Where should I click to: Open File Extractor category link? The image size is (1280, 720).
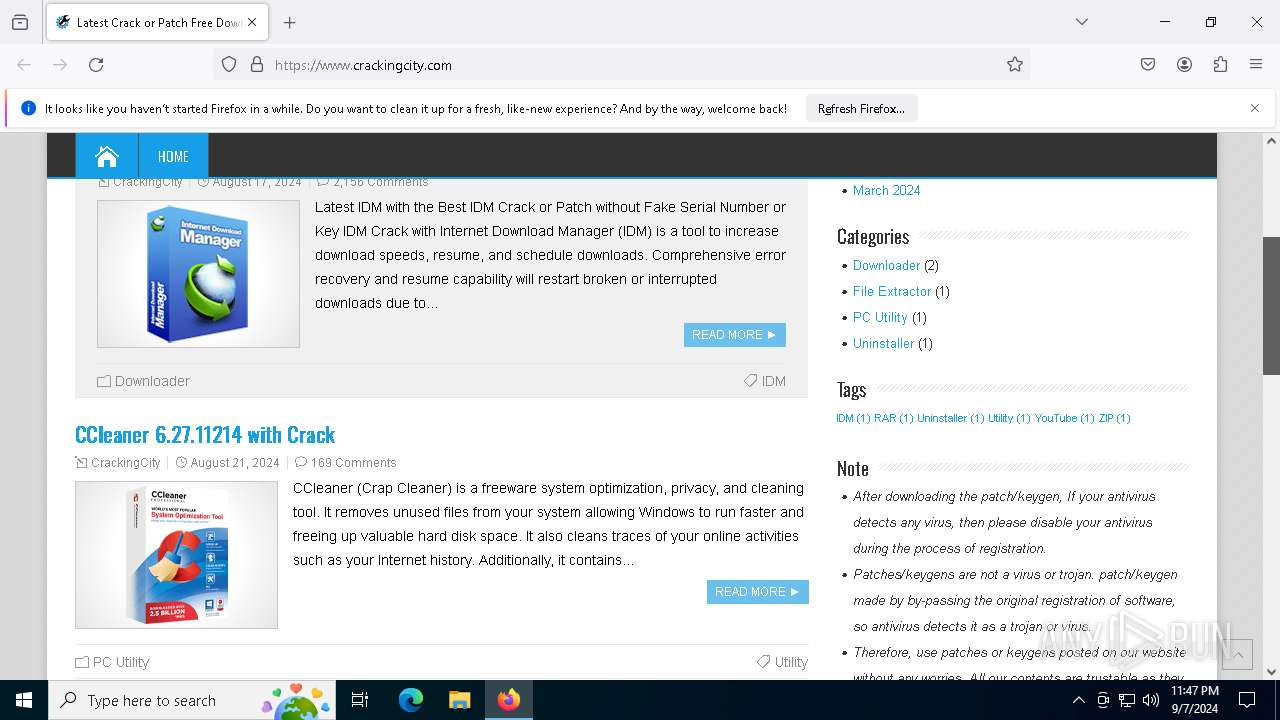(892, 291)
